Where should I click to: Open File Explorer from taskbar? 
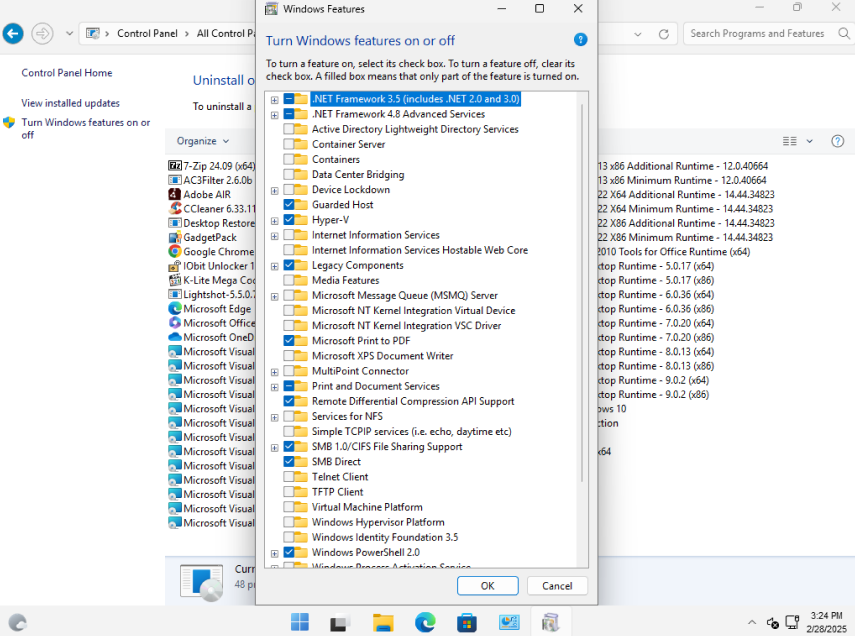coord(383,622)
